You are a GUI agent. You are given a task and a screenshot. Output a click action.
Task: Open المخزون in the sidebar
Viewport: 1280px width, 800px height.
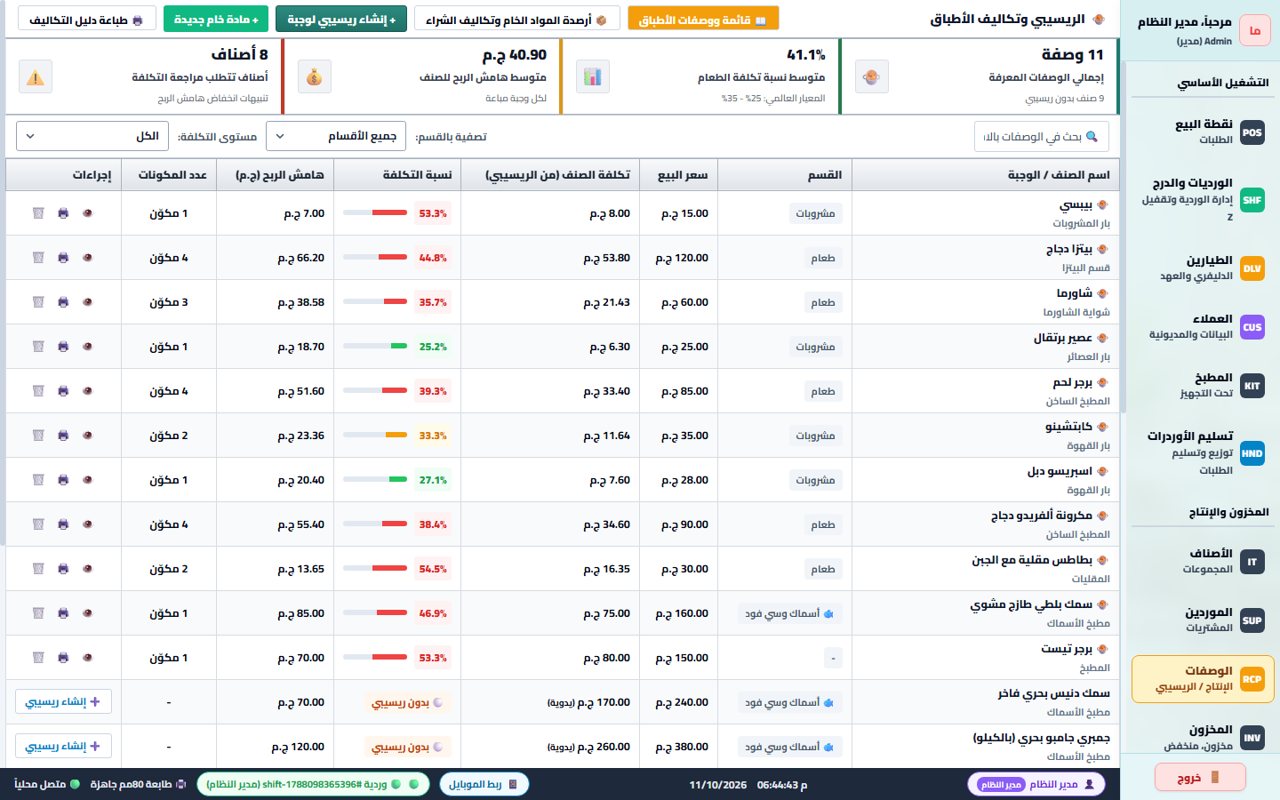coord(1202,738)
